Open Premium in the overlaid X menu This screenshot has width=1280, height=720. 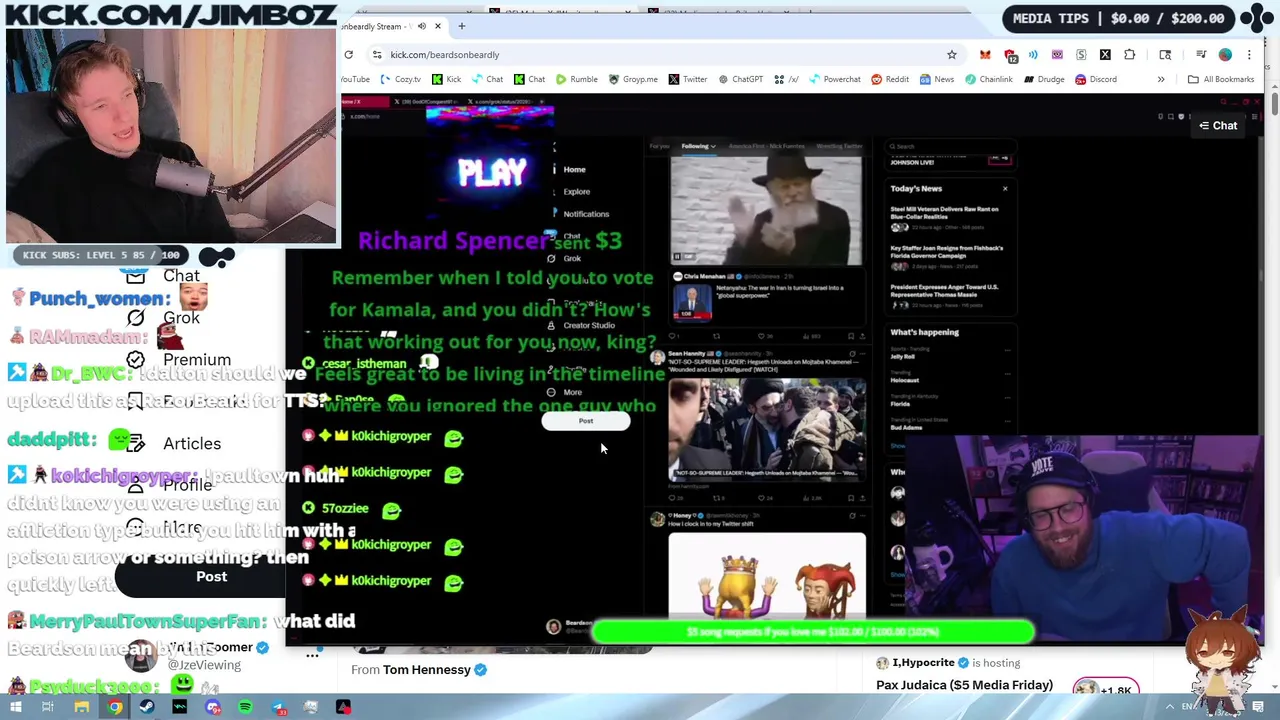tap(180, 360)
